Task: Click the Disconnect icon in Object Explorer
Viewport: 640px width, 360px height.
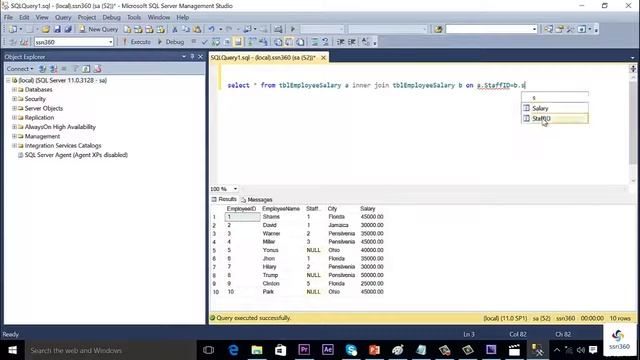Action: (53, 69)
